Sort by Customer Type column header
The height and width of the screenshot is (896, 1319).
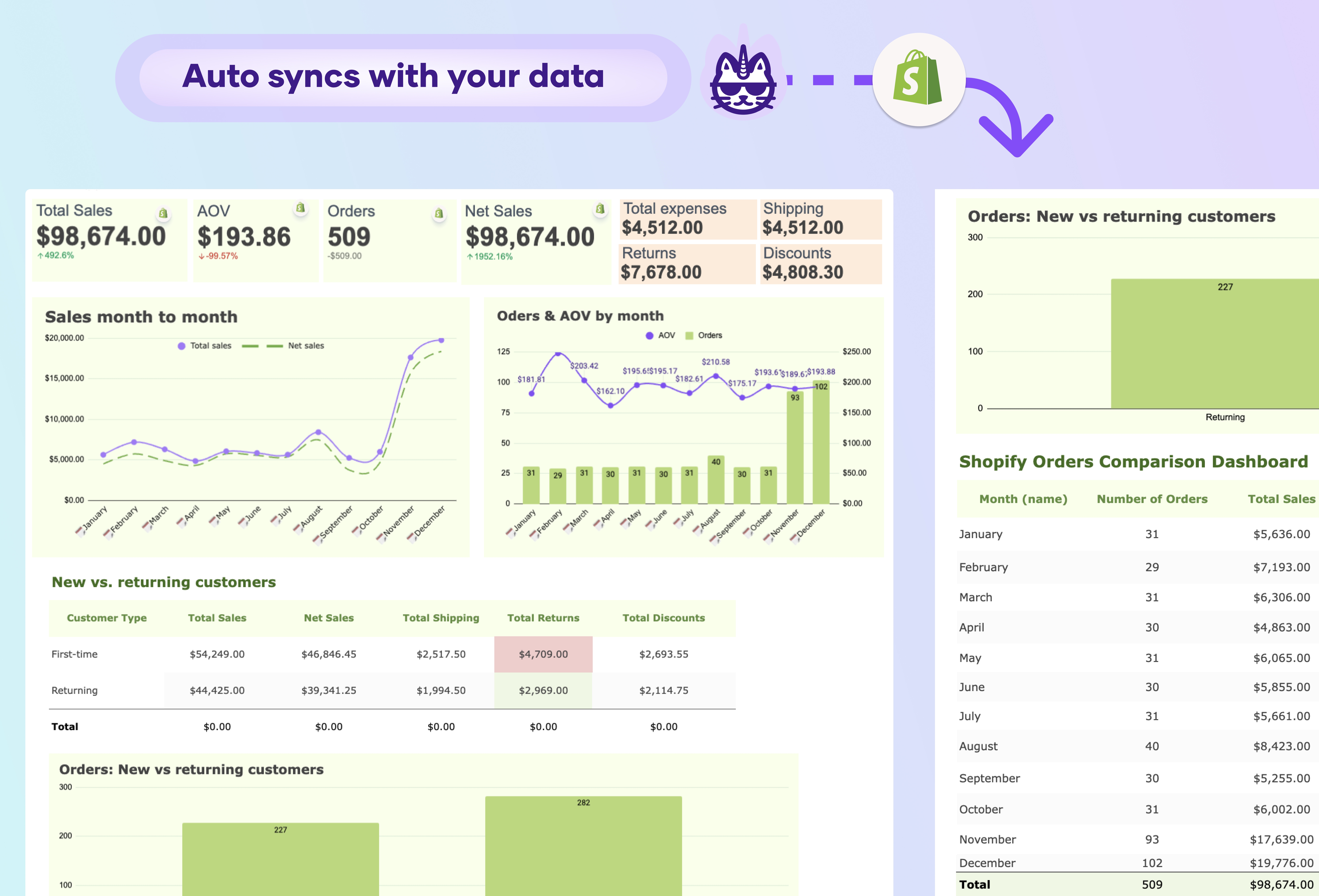[107, 618]
